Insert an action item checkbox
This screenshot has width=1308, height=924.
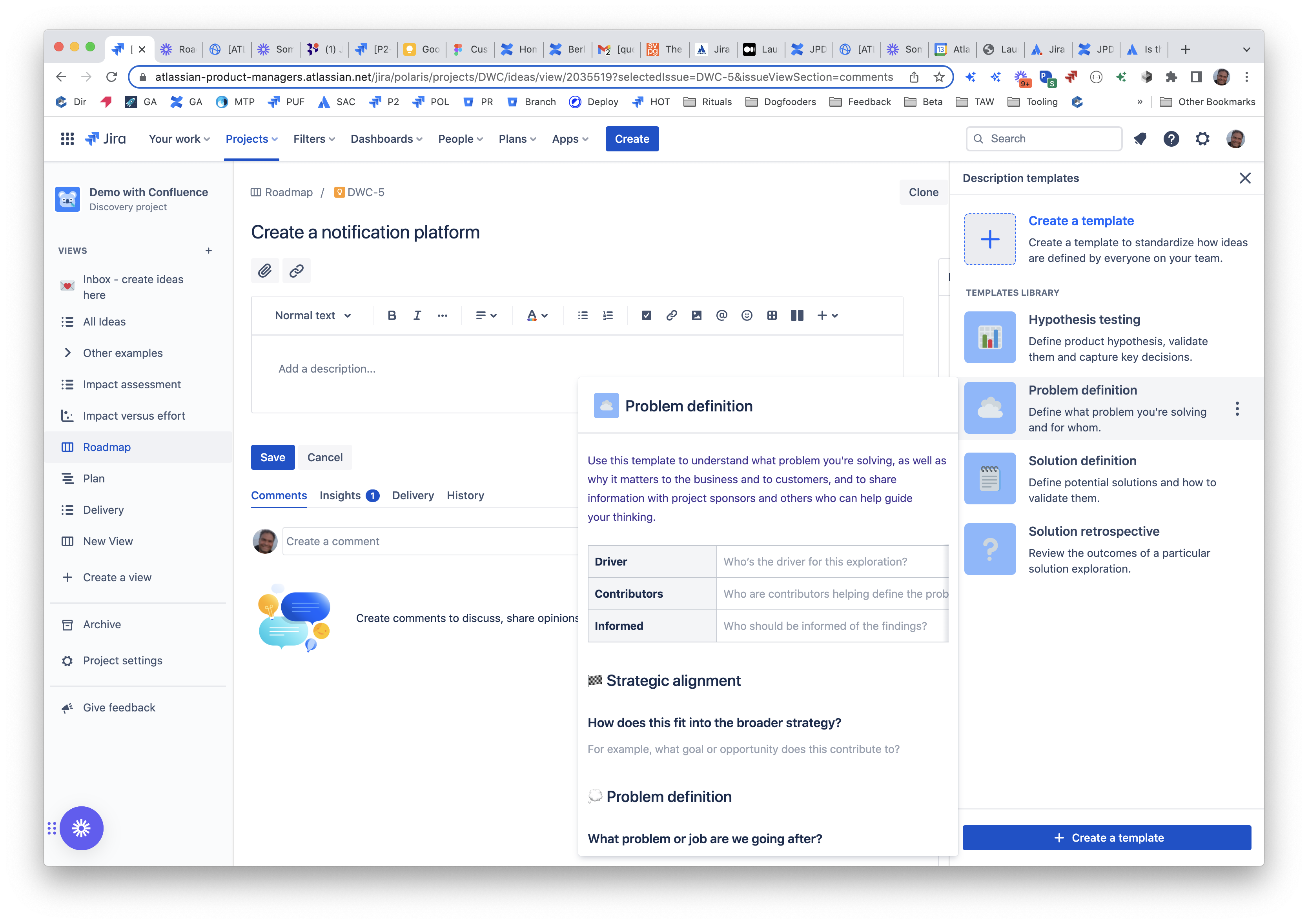646,316
